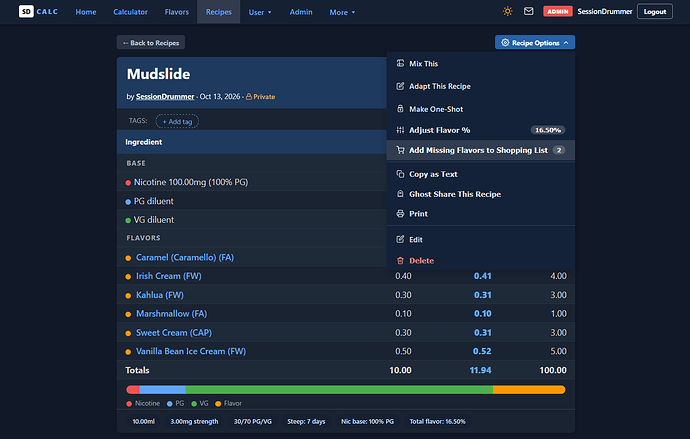The width and height of the screenshot is (690, 439).
Task: Toggle the light theme sun icon
Action: click(x=507, y=11)
